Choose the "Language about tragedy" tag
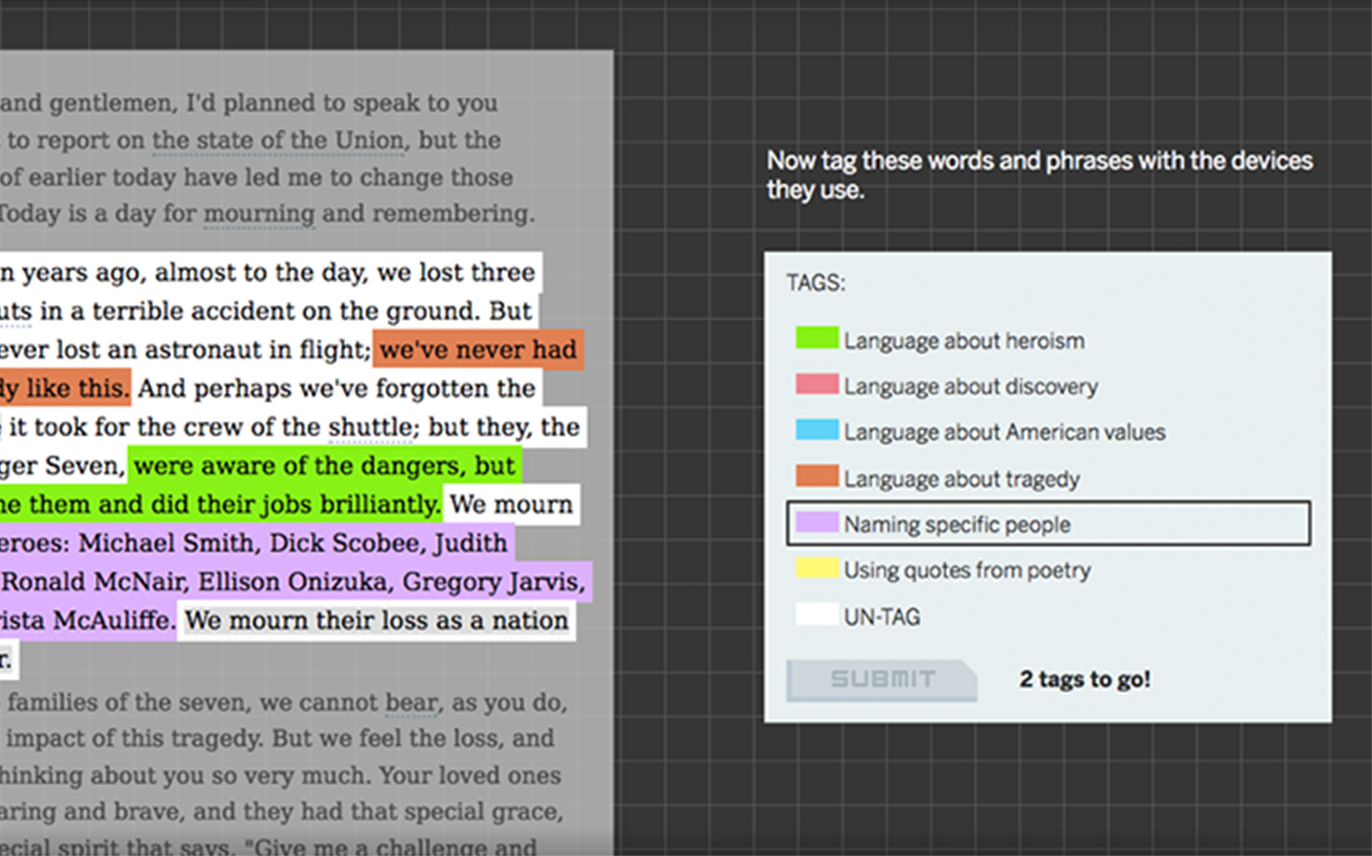The image size is (1372, 856). (961, 479)
